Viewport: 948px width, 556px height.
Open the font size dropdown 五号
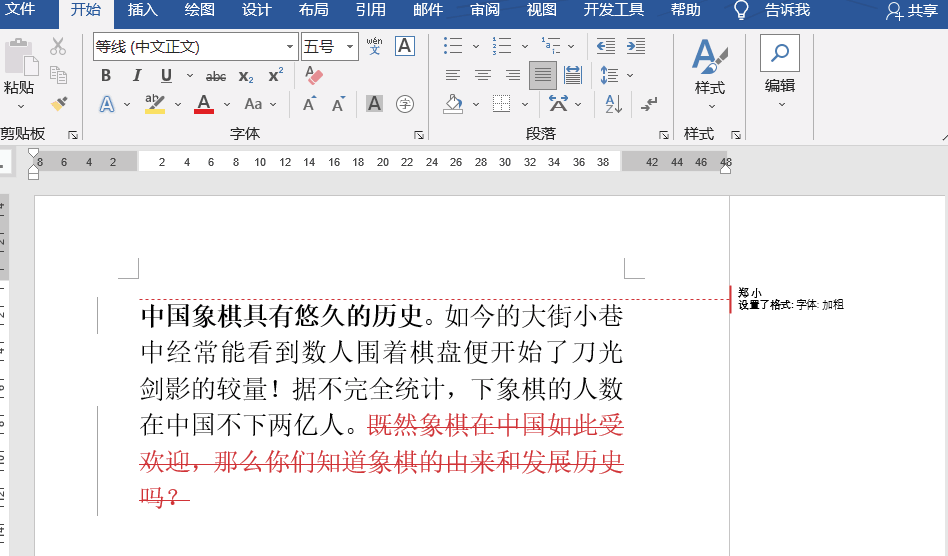[x=351, y=47]
